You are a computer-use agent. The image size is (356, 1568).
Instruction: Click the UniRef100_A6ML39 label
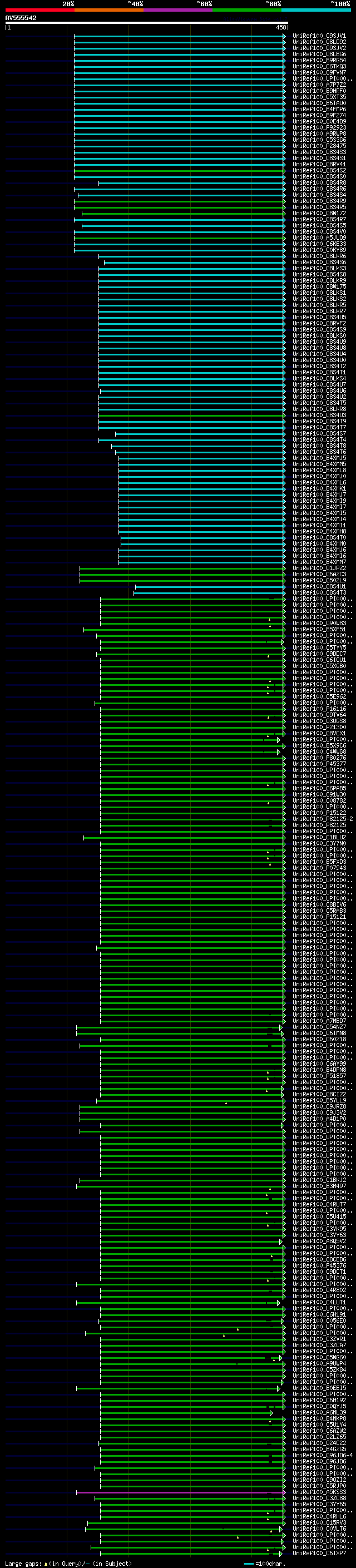pyautogui.click(x=319, y=1413)
